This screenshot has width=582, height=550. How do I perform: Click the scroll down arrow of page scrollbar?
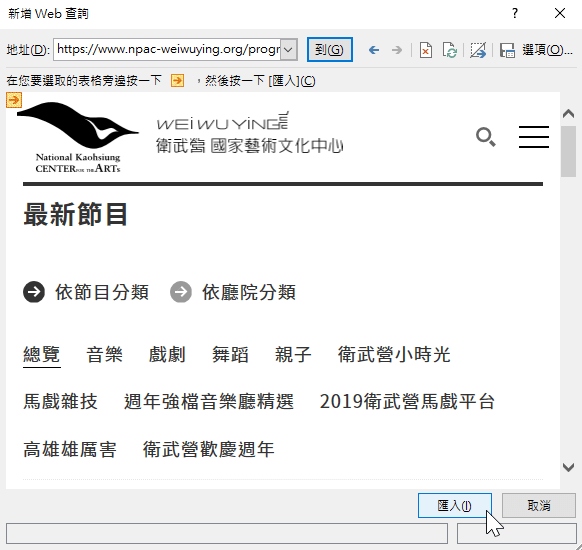point(568,467)
